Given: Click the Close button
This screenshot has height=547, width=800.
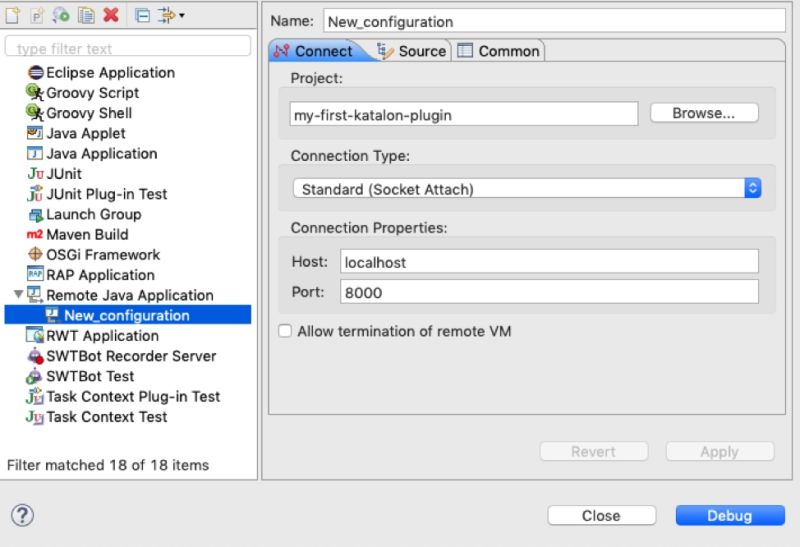Looking at the screenshot, I should (x=601, y=515).
